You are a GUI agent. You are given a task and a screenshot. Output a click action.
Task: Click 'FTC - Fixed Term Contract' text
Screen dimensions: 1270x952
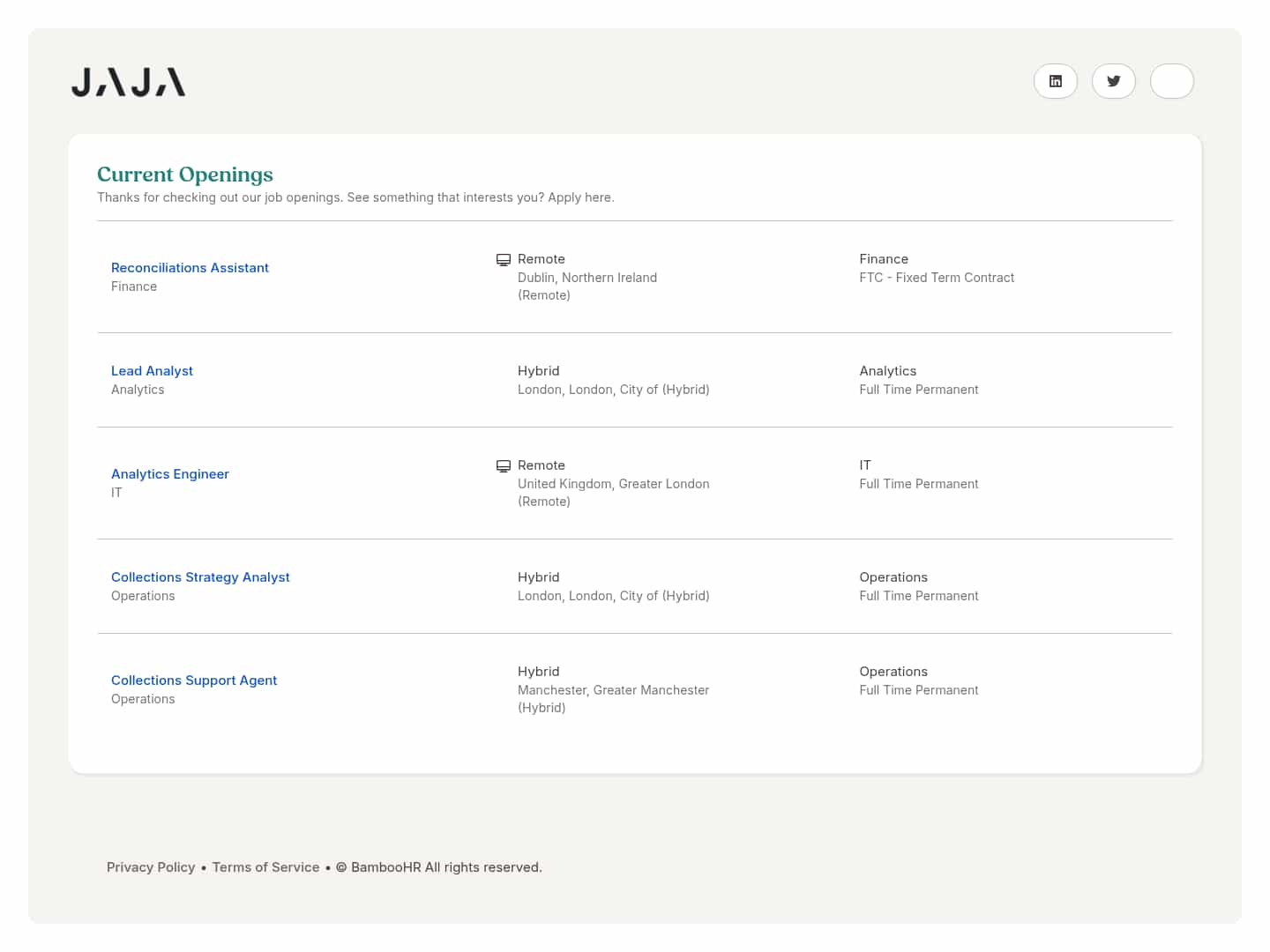pyautogui.click(x=937, y=278)
